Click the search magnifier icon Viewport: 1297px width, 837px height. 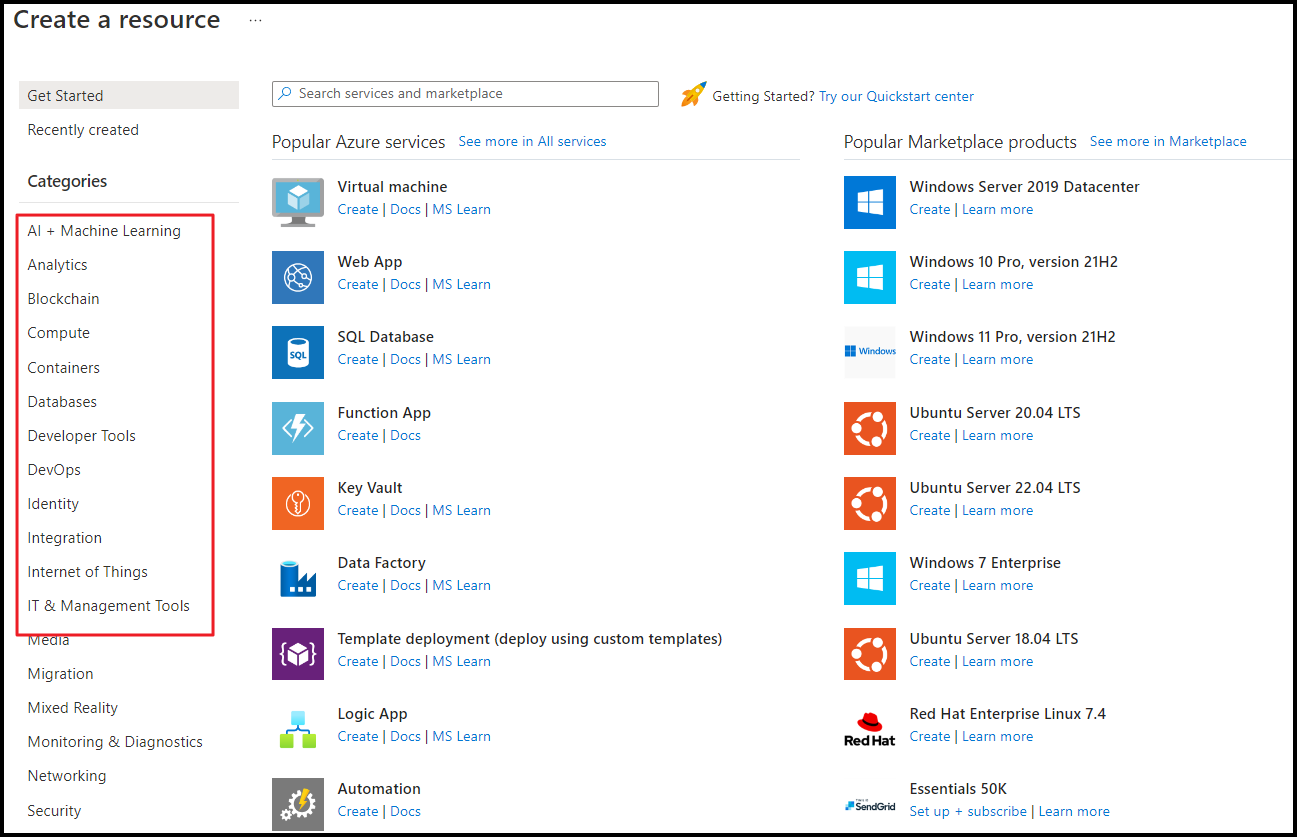[x=286, y=93]
